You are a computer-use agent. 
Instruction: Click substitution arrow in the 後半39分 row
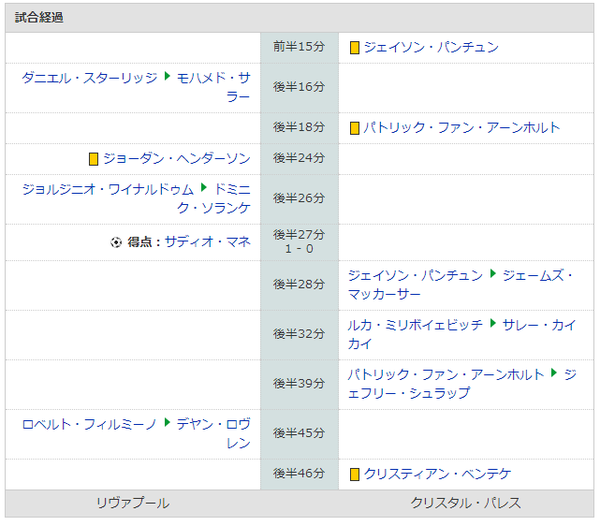pos(554,373)
